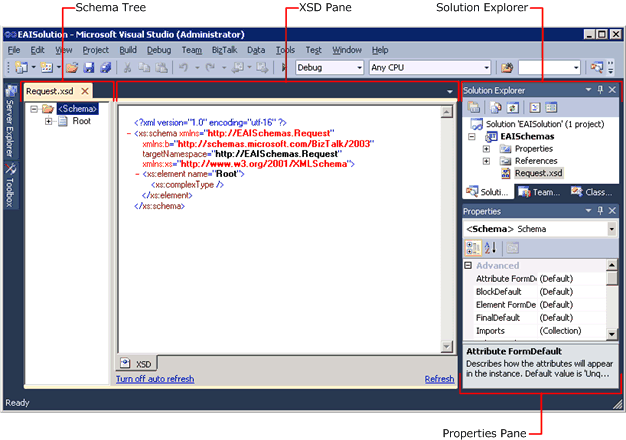Screen dimensions: 626x440
Task: Toggle auto-hide pin on Properties panel
Action: coord(600,210)
